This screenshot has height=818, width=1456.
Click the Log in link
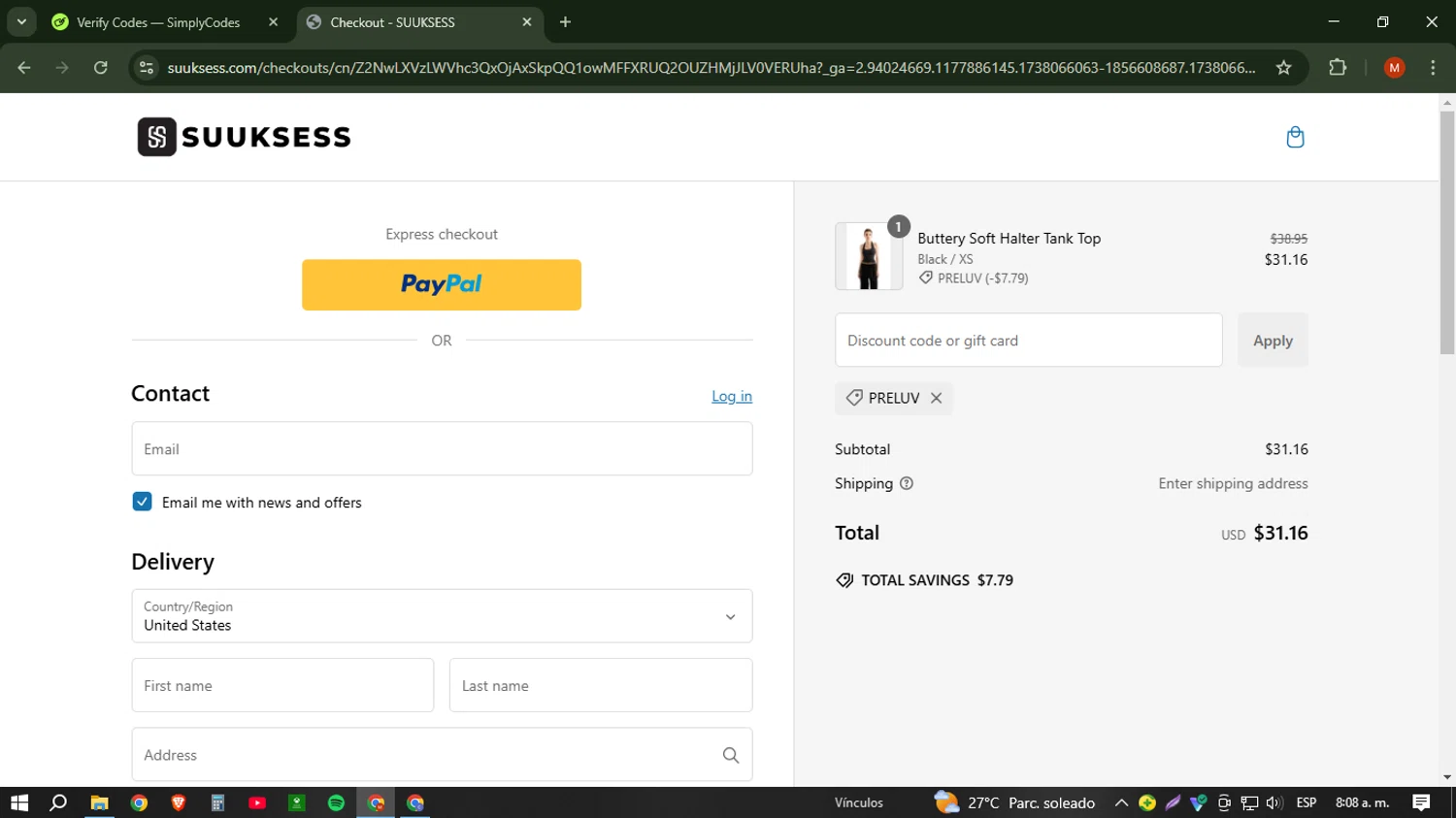[x=732, y=396]
